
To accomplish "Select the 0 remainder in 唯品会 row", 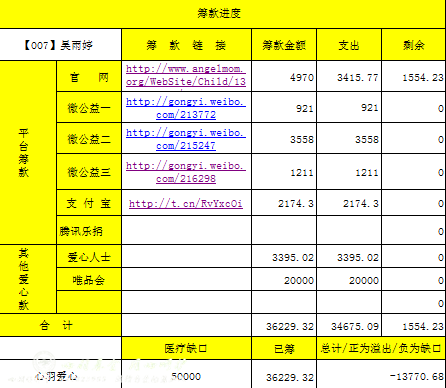I will coord(414,279).
